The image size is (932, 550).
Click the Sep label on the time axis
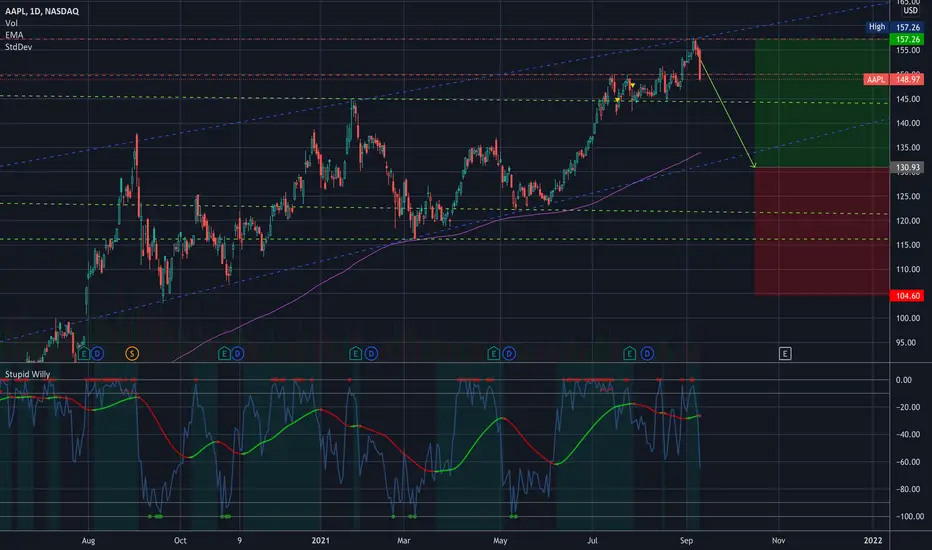click(x=687, y=540)
